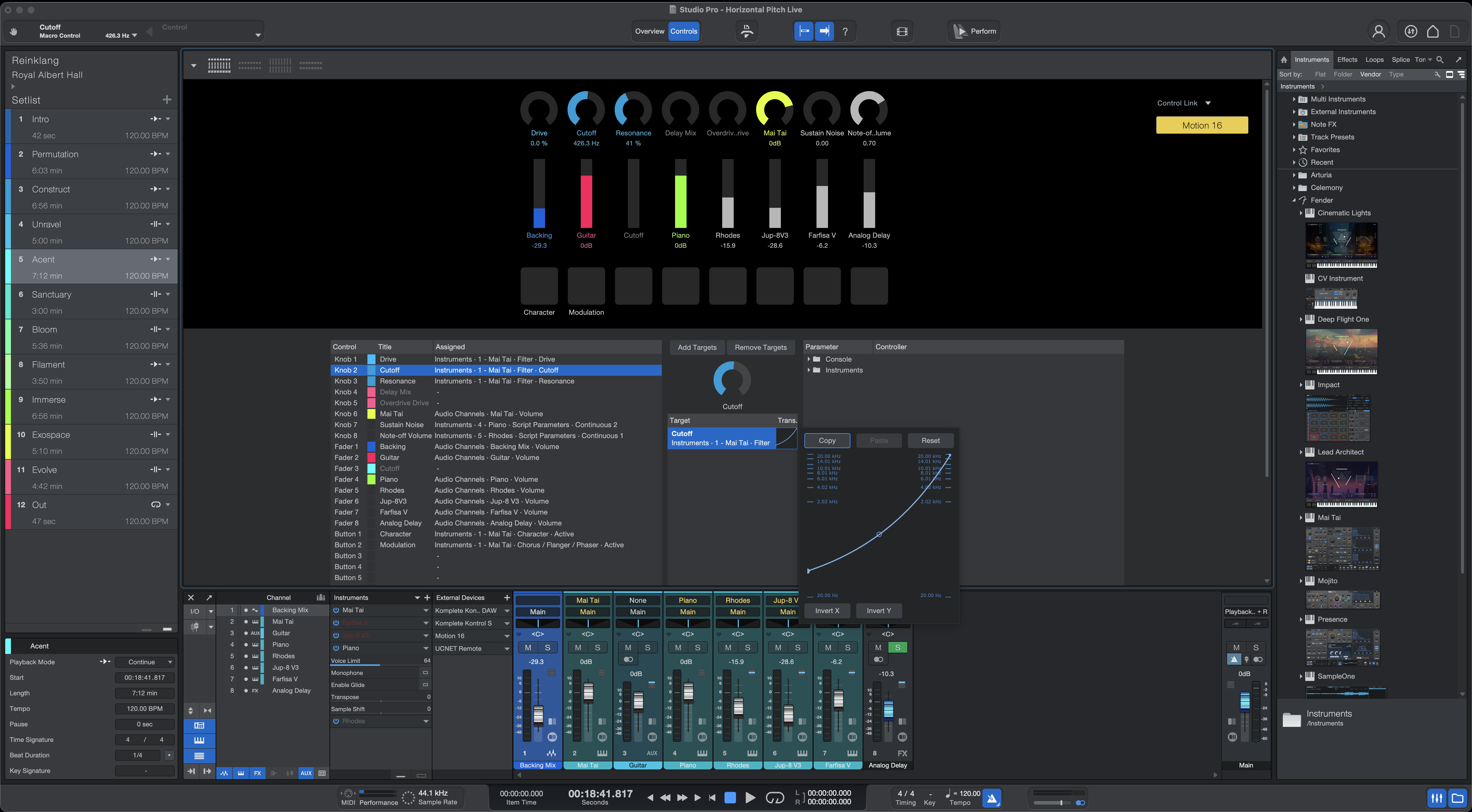1472x812 pixels.
Task: Click the wrench icon in browser sort bar
Action: coord(1438,74)
